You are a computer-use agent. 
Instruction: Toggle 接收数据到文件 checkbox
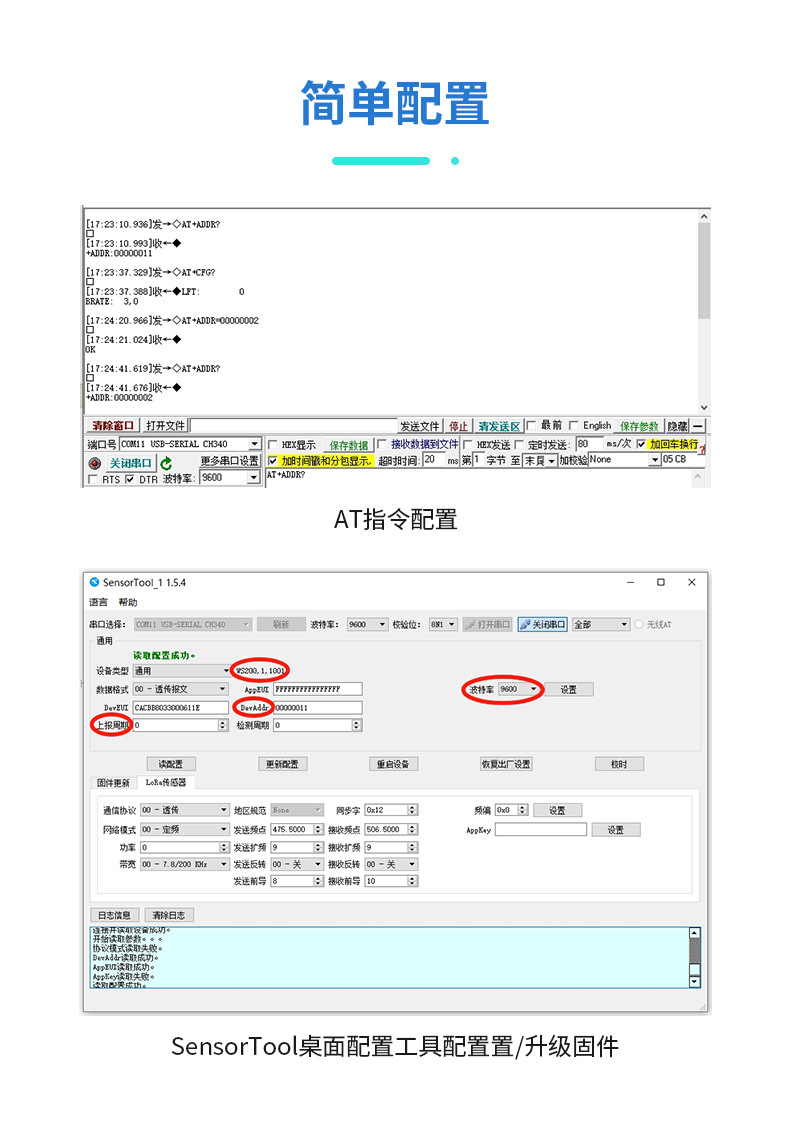381,445
